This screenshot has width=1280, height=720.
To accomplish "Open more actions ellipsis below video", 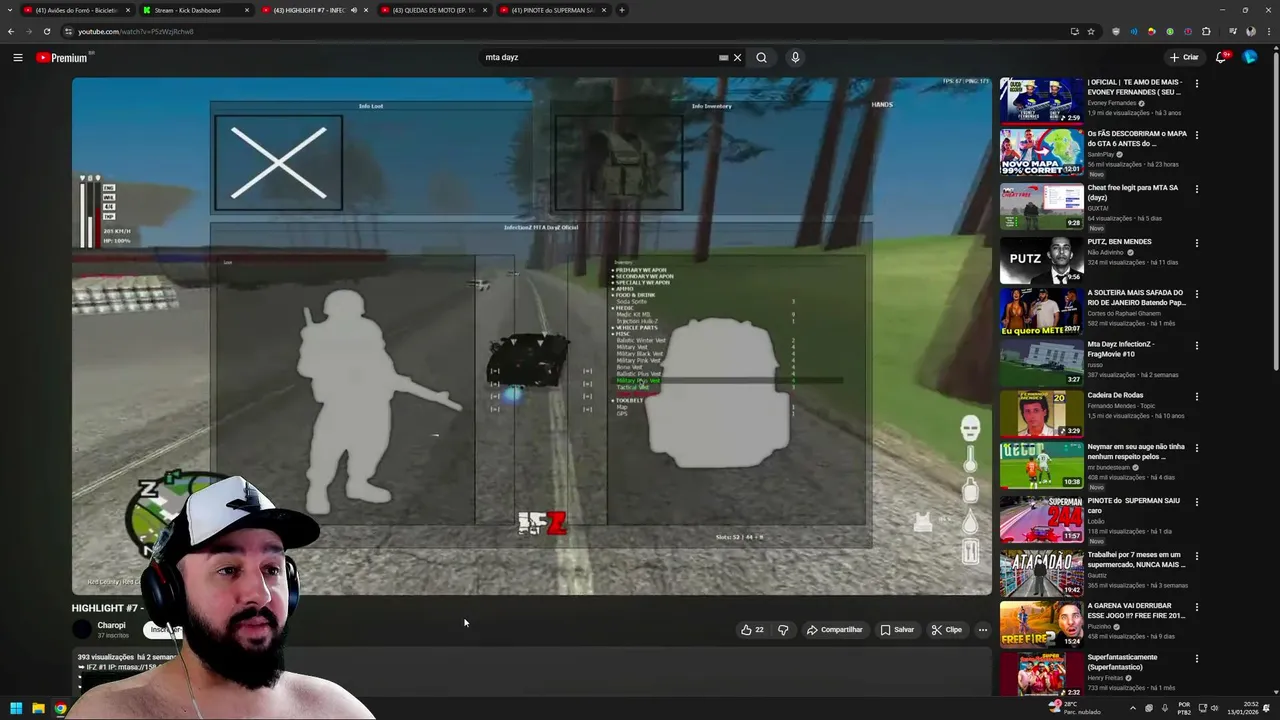I will (983, 629).
